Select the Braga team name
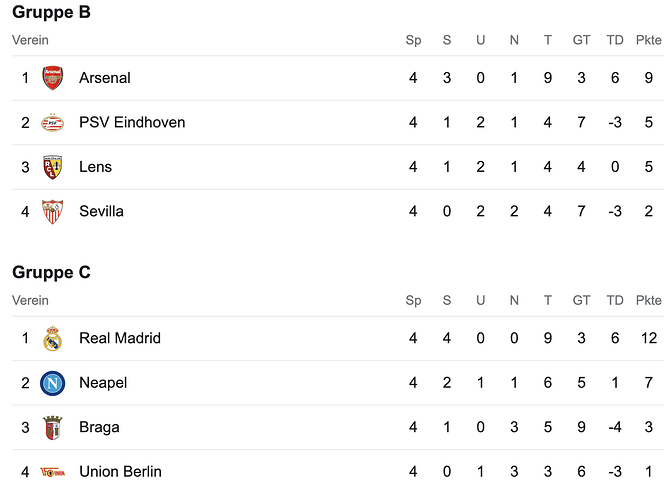664x500 pixels. point(99,427)
